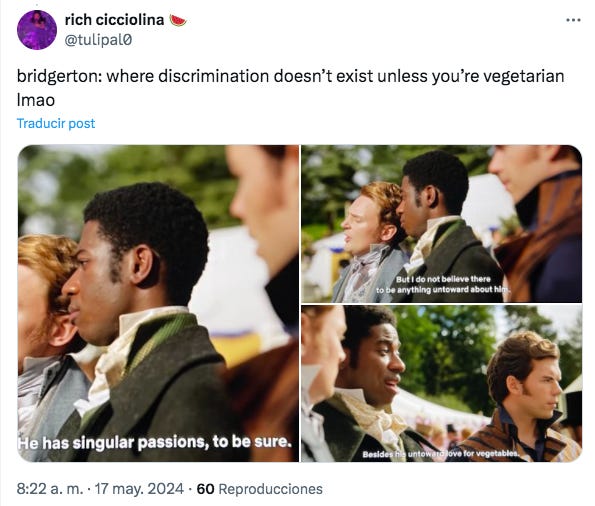This screenshot has height=506, width=595.
Task: Click the "He has singular passions" subtitle
Action: coord(155,442)
